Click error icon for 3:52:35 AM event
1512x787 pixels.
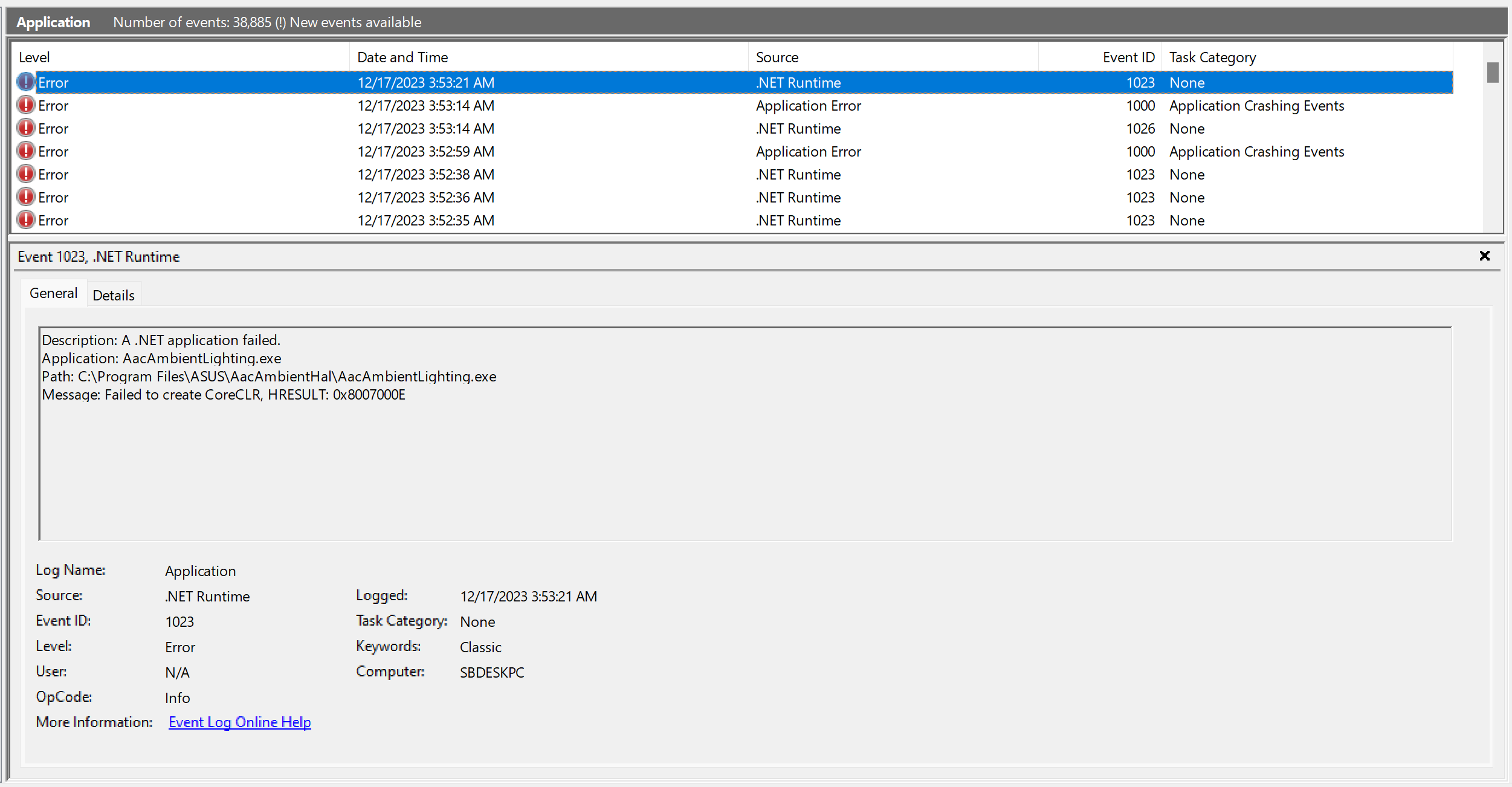pos(26,220)
